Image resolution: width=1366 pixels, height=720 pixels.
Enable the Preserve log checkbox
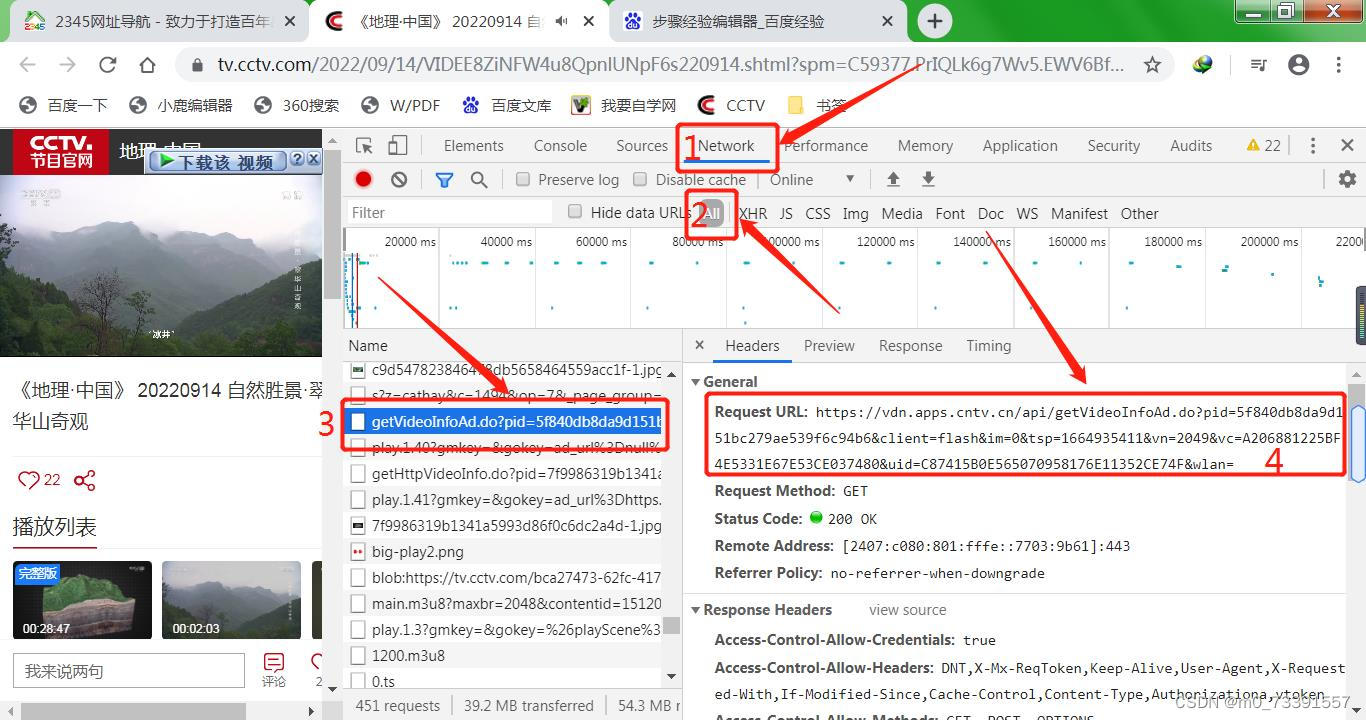pos(523,180)
